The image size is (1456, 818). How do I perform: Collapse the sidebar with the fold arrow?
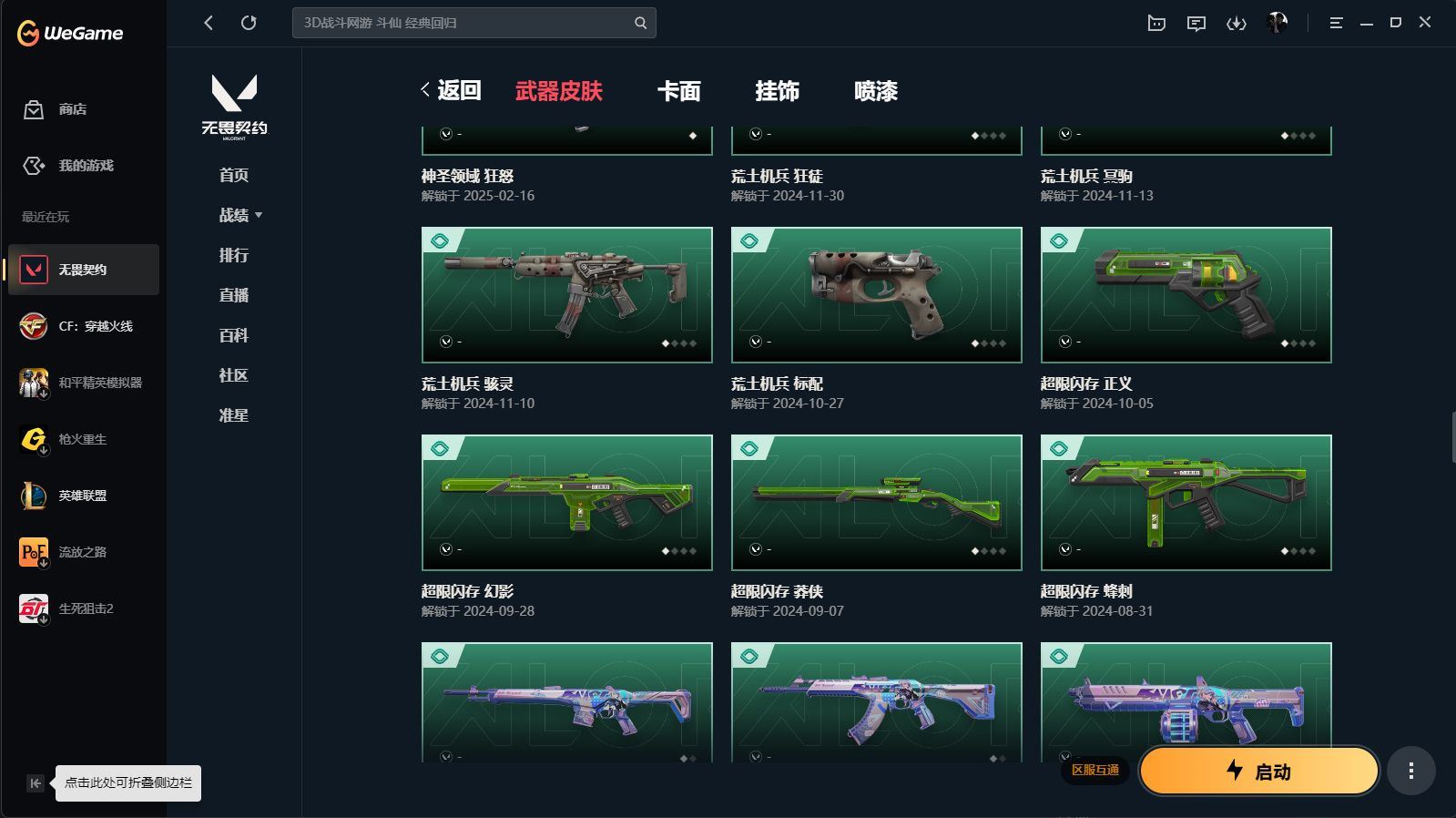pos(35,783)
